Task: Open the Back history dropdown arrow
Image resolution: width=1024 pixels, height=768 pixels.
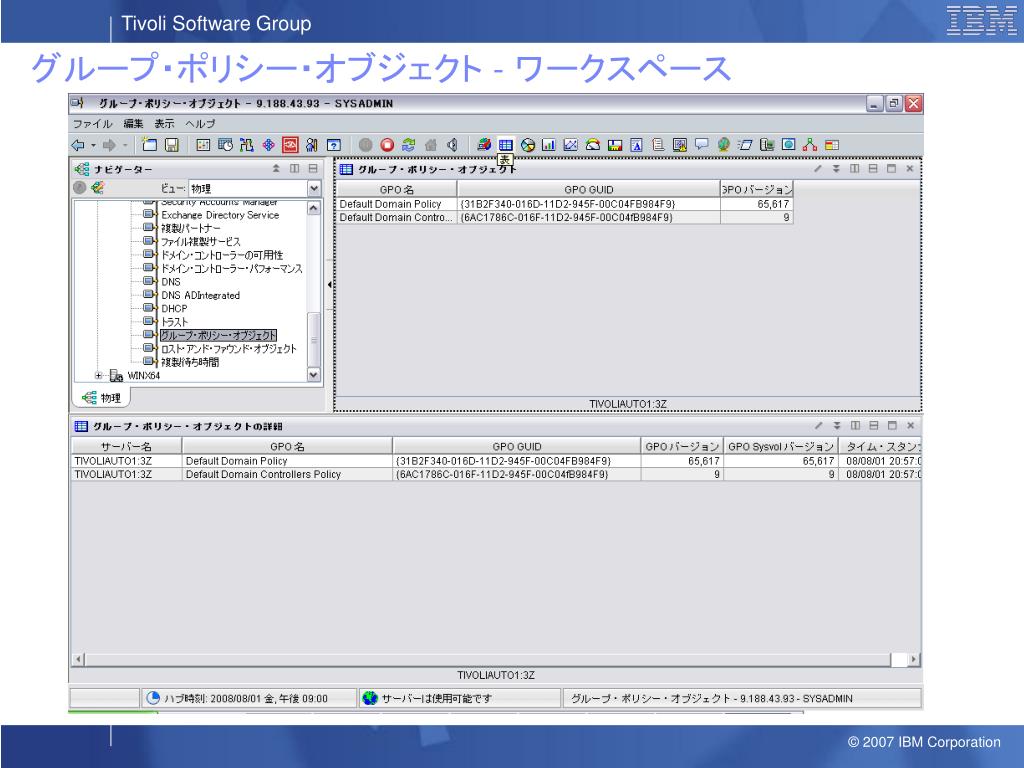Action: tap(93, 145)
